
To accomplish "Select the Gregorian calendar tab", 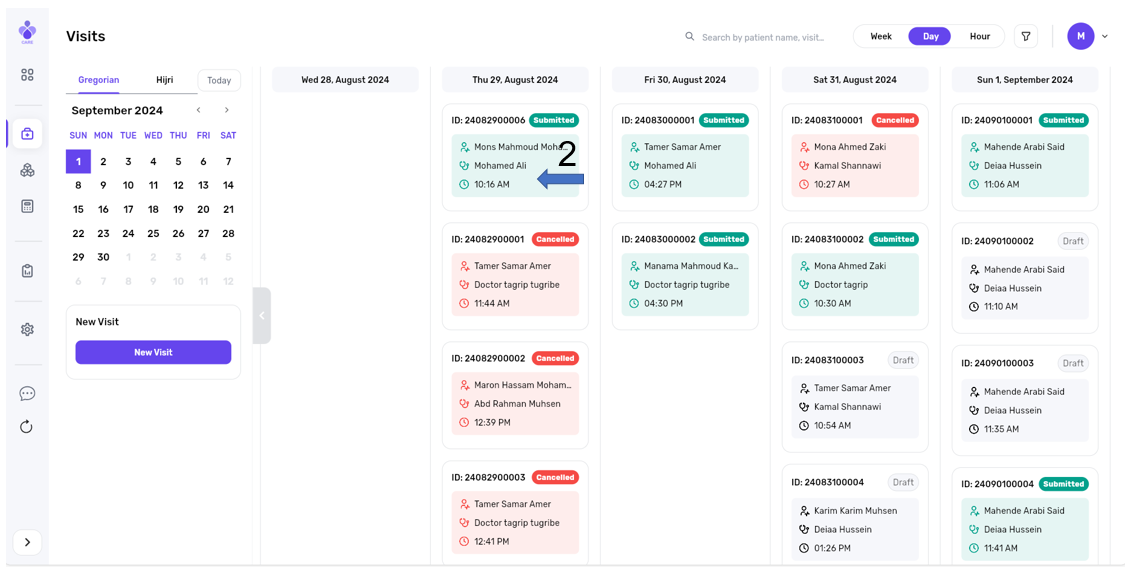I will 98,80.
